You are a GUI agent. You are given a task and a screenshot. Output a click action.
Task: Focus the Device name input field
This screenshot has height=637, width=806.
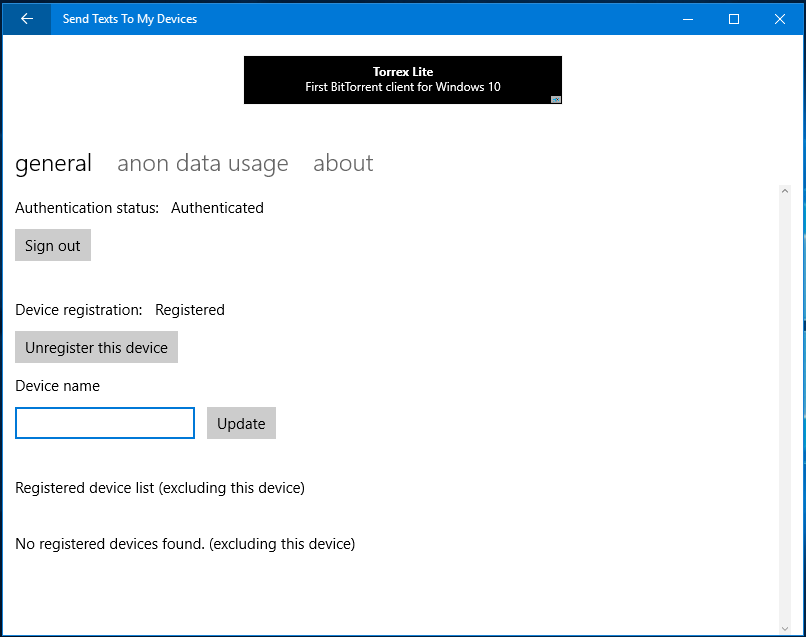pyautogui.click(x=105, y=423)
